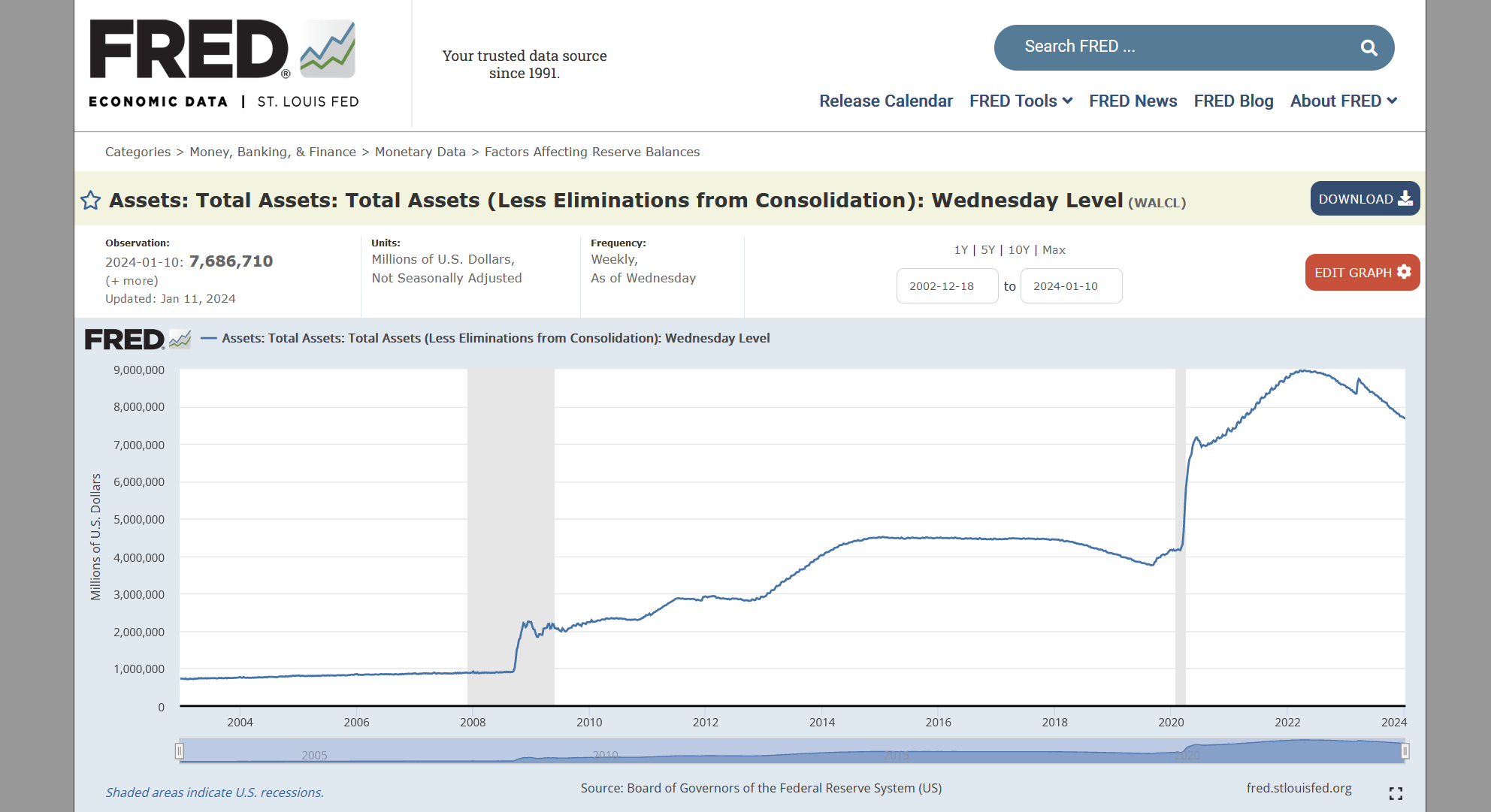Expand the About FRED dropdown
This screenshot has width=1491, height=812.
(x=1343, y=101)
